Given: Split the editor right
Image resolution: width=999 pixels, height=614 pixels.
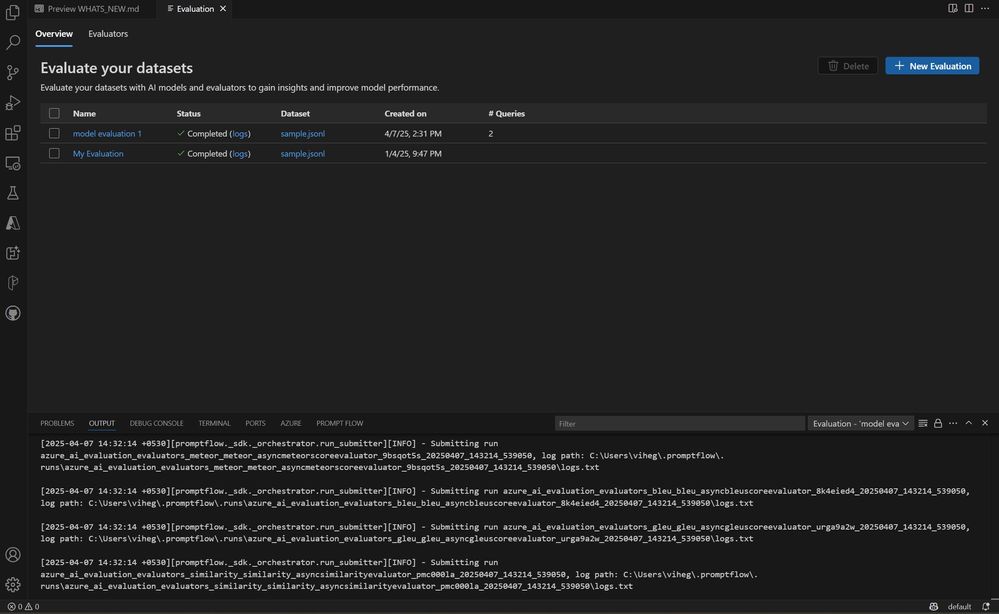Looking at the screenshot, I should point(968,8).
